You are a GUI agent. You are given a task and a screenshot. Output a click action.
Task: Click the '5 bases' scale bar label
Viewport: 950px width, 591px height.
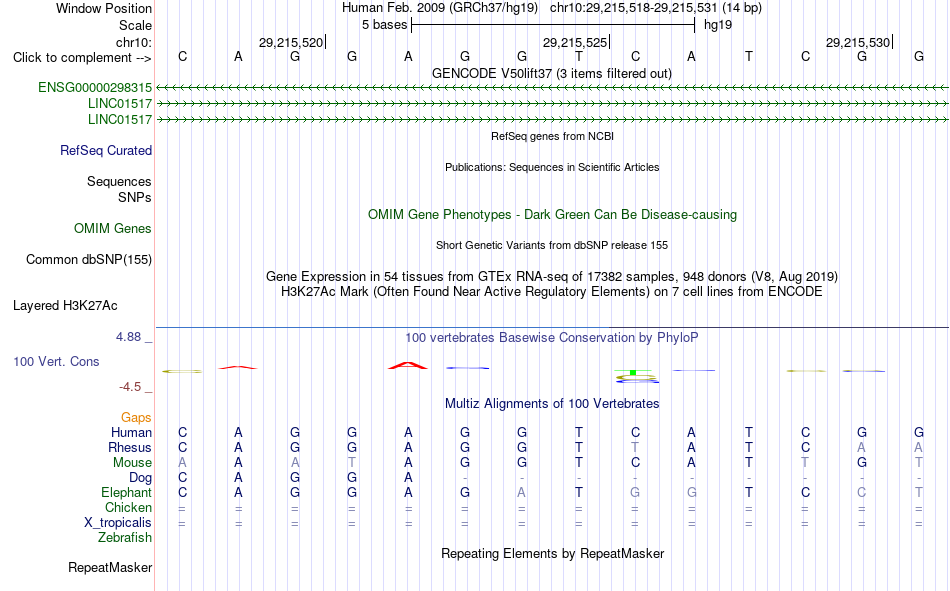coord(385,25)
